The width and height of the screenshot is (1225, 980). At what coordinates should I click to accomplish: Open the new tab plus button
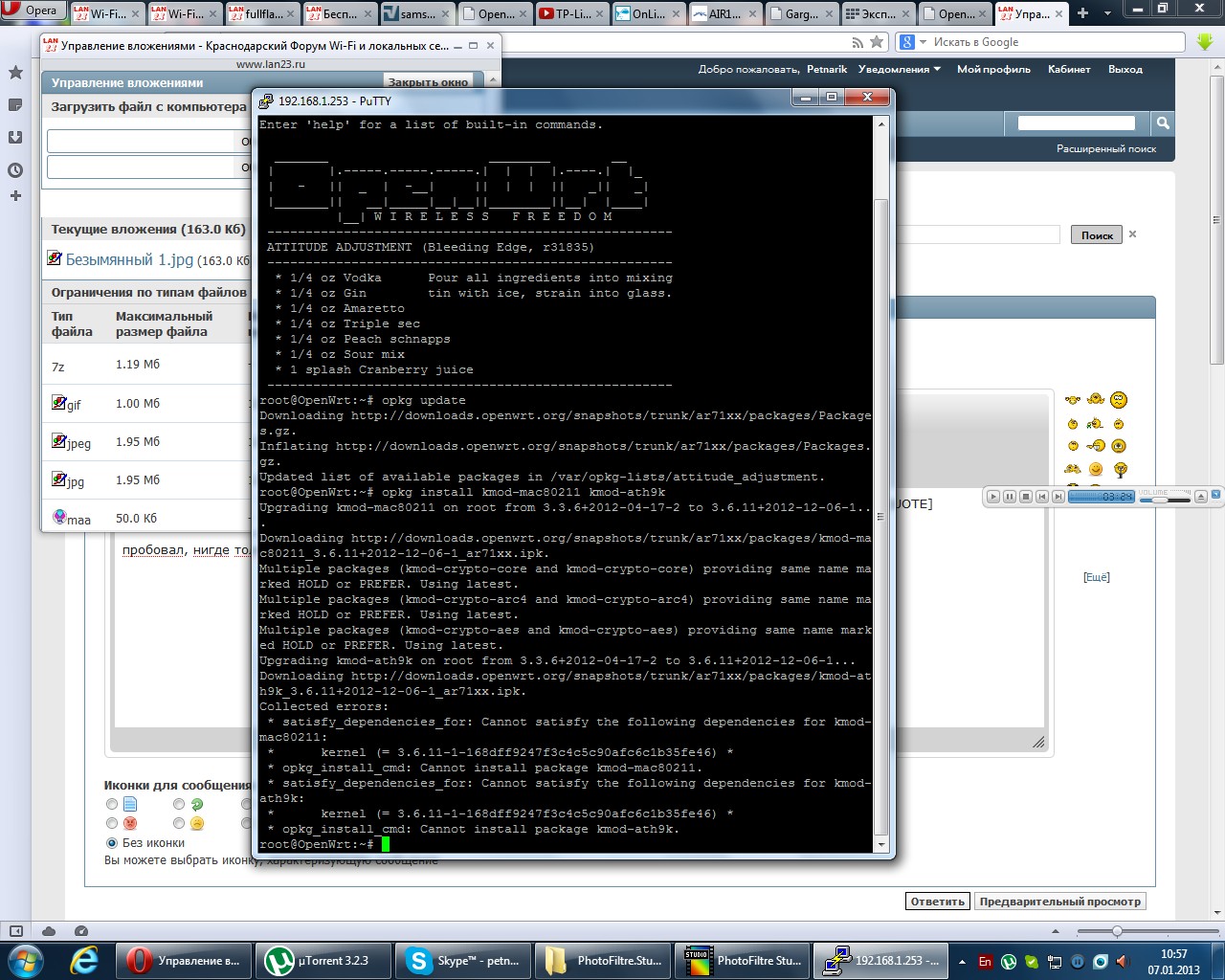click(x=1083, y=13)
